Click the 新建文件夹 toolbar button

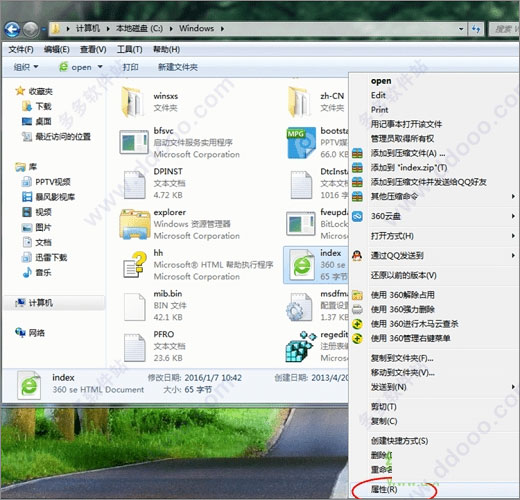(178, 67)
